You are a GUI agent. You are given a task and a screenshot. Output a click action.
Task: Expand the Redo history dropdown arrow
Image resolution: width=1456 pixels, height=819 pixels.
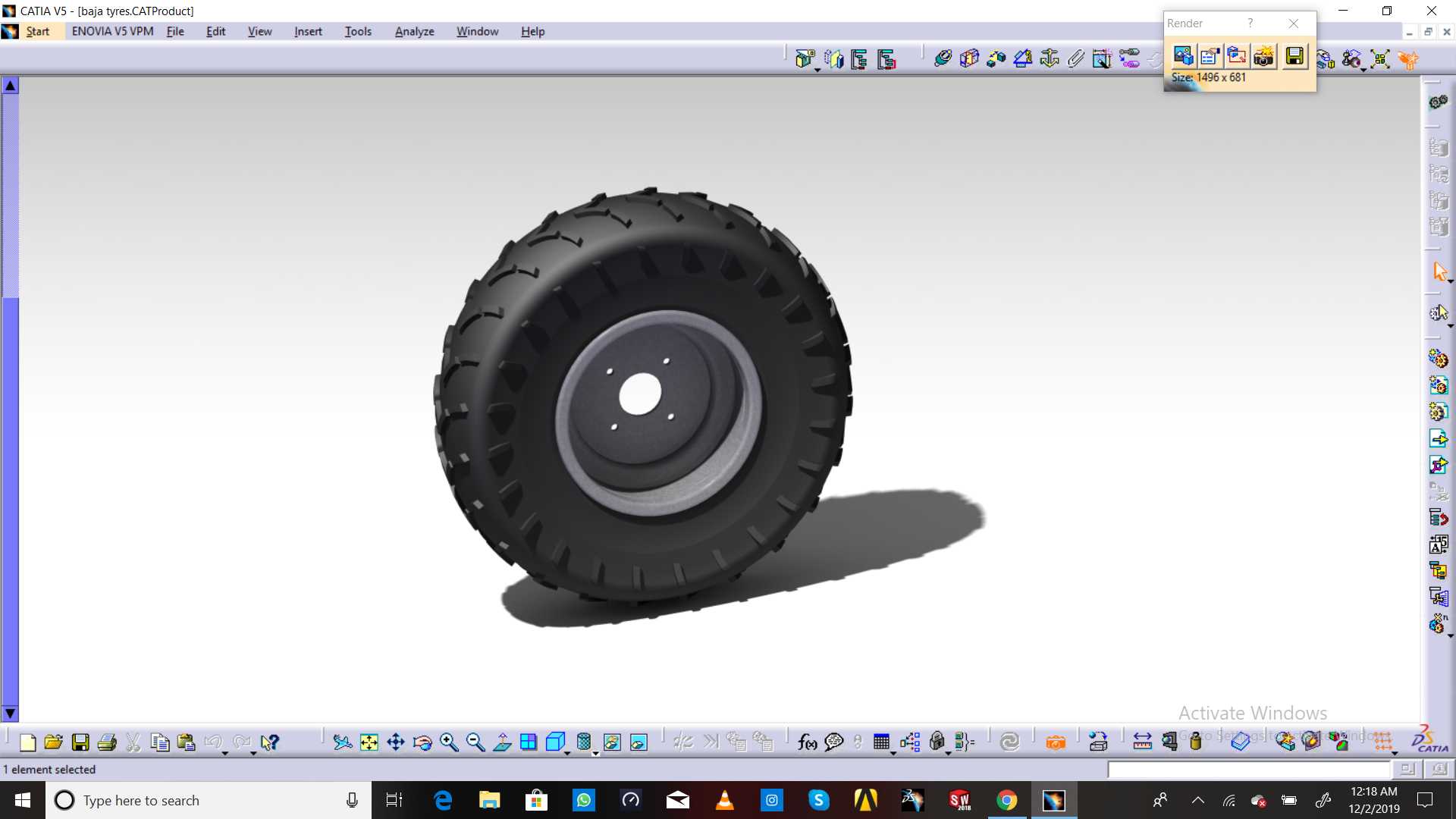(253, 753)
